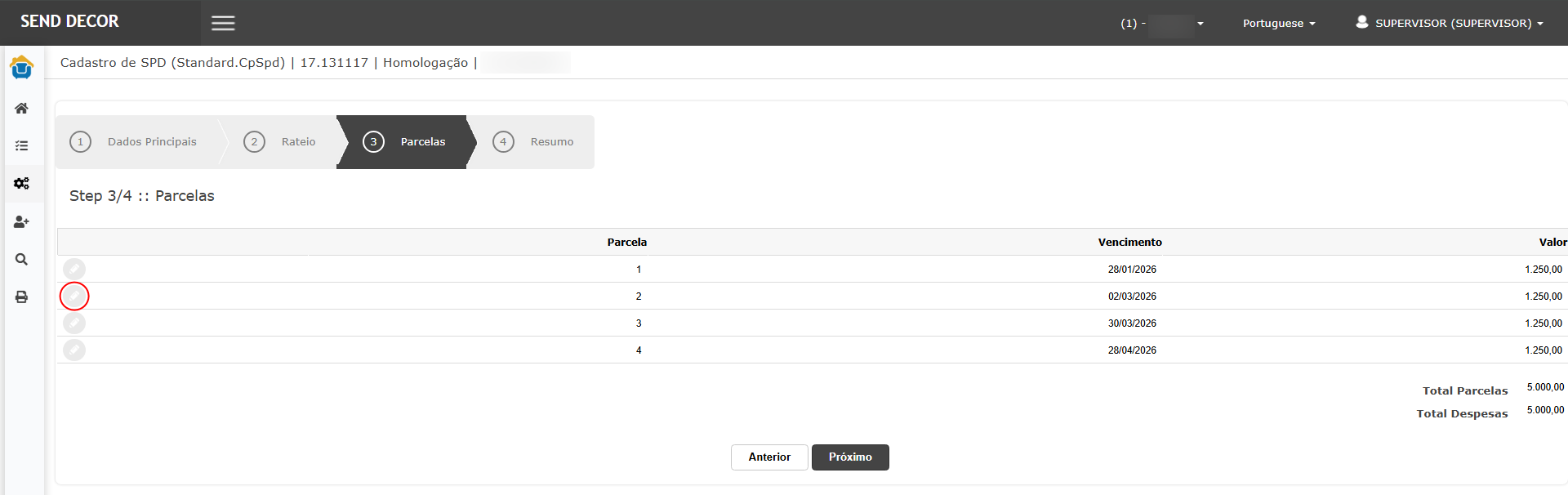The width and height of the screenshot is (1568, 495).
Task: Open the settings gears sidebar icon
Action: click(22, 184)
